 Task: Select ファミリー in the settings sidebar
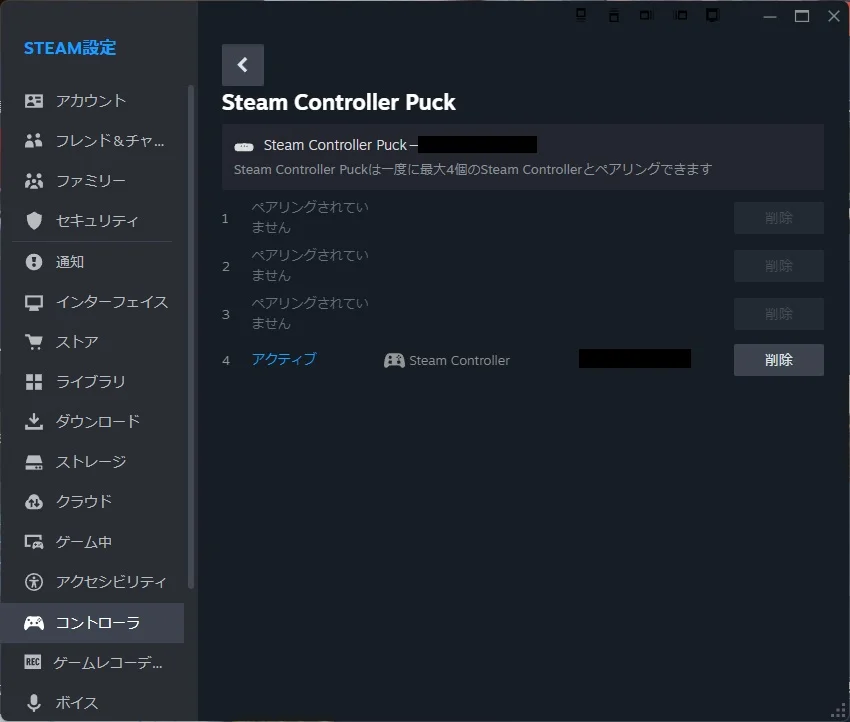tap(92, 180)
